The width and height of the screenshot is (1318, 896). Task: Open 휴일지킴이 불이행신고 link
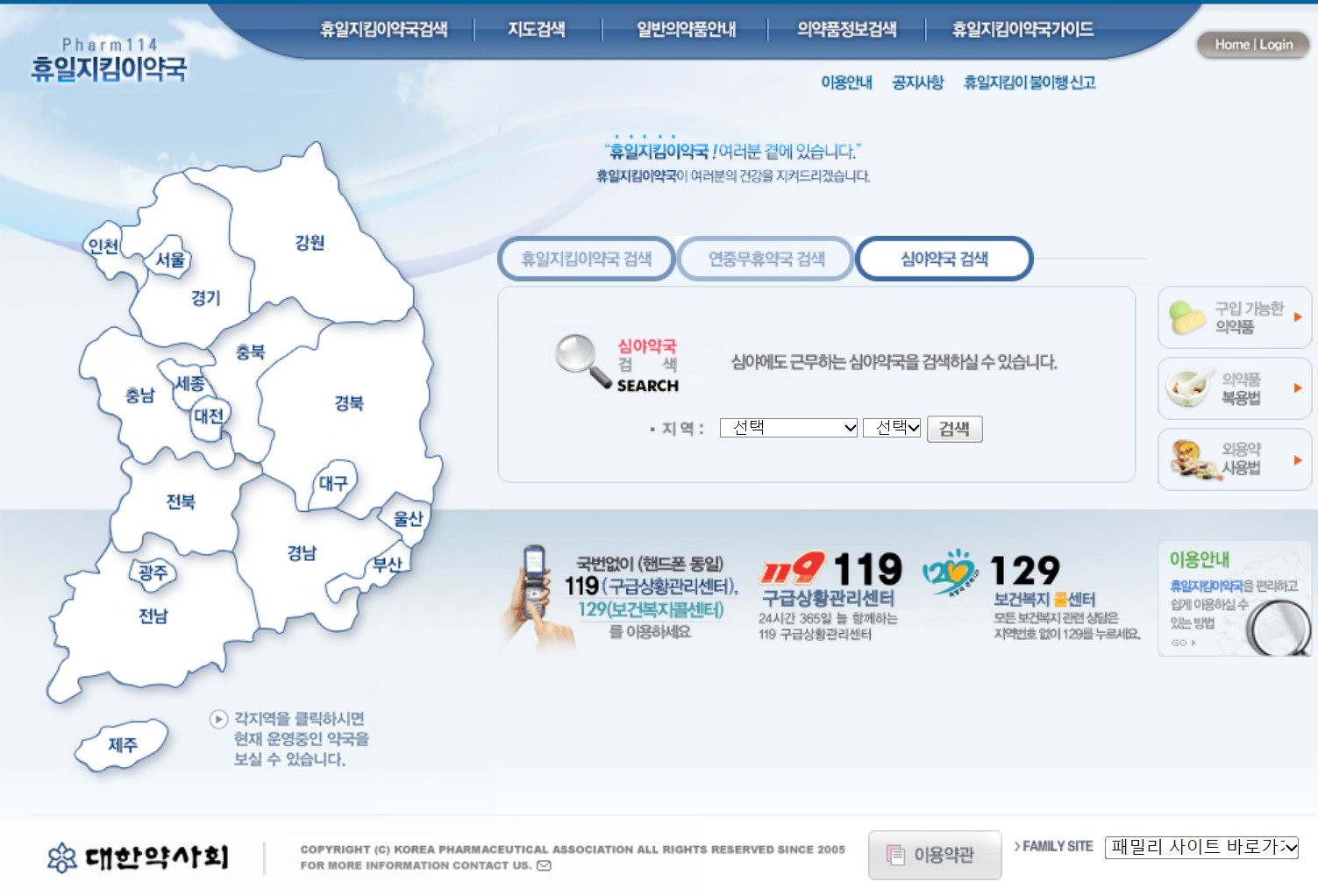[1029, 82]
